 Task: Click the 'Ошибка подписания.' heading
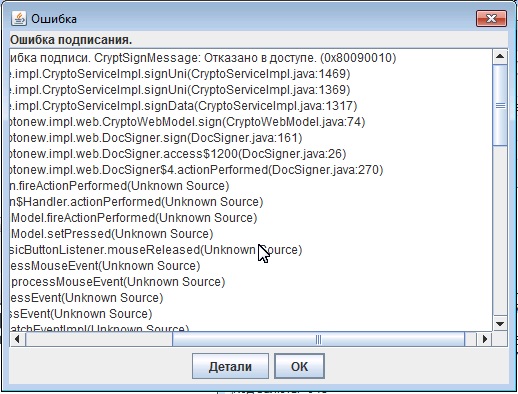click(x=71, y=40)
